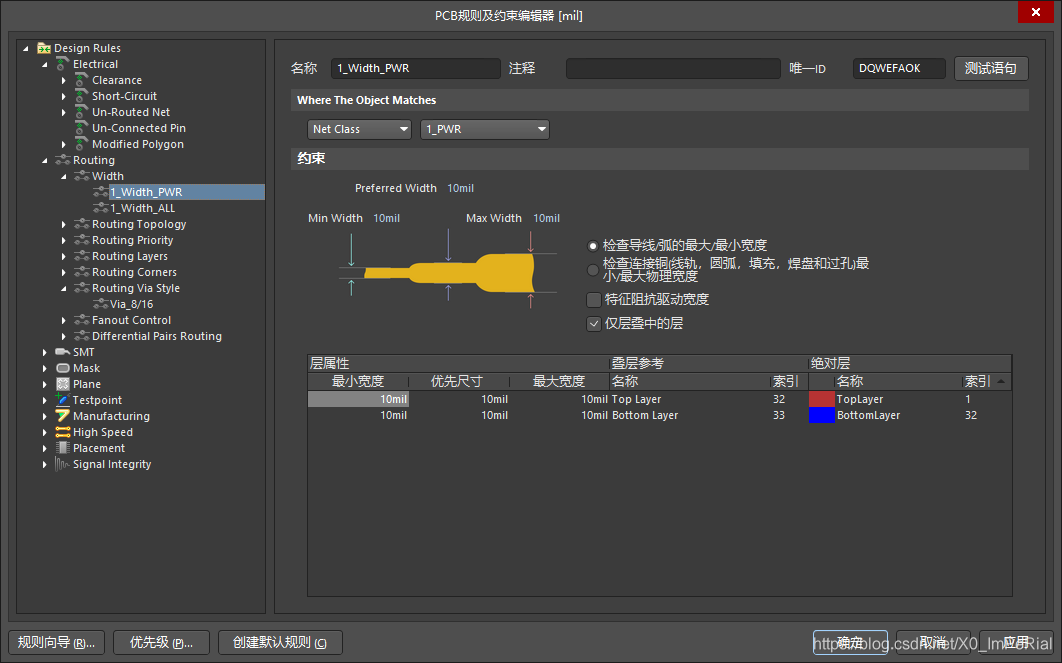Click the Clearance rule icon

pyautogui.click(x=82, y=80)
